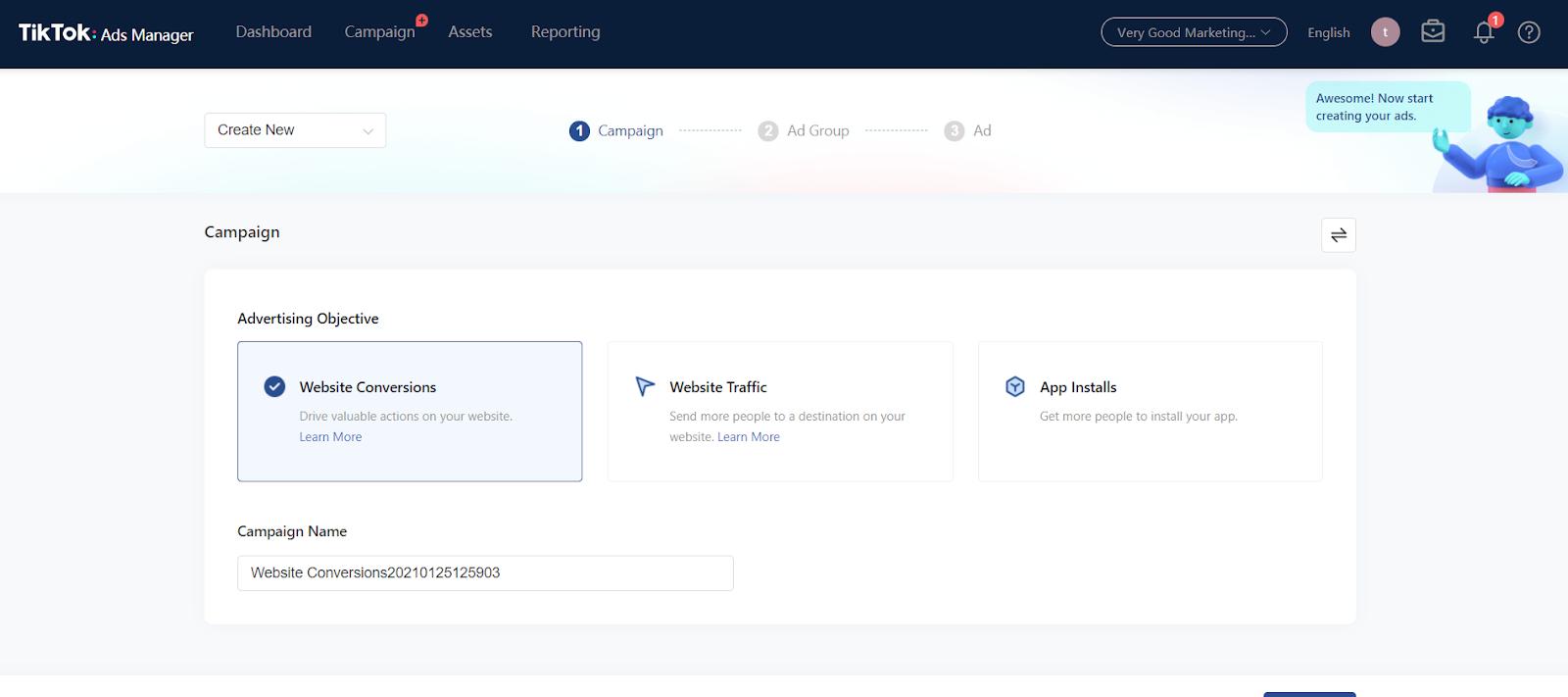Click the App Installs cube icon
The height and width of the screenshot is (697, 1568).
tap(1015, 386)
